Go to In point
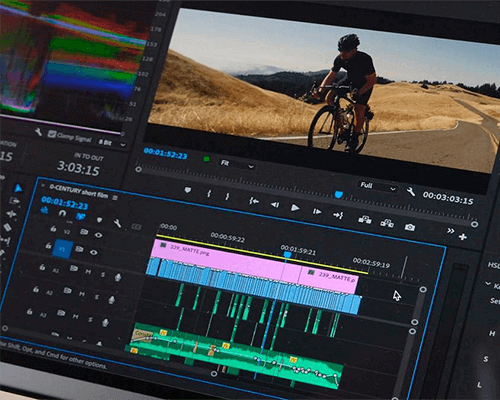Image resolution: width=500 pixels, height=400 pixels. point(254,201)
